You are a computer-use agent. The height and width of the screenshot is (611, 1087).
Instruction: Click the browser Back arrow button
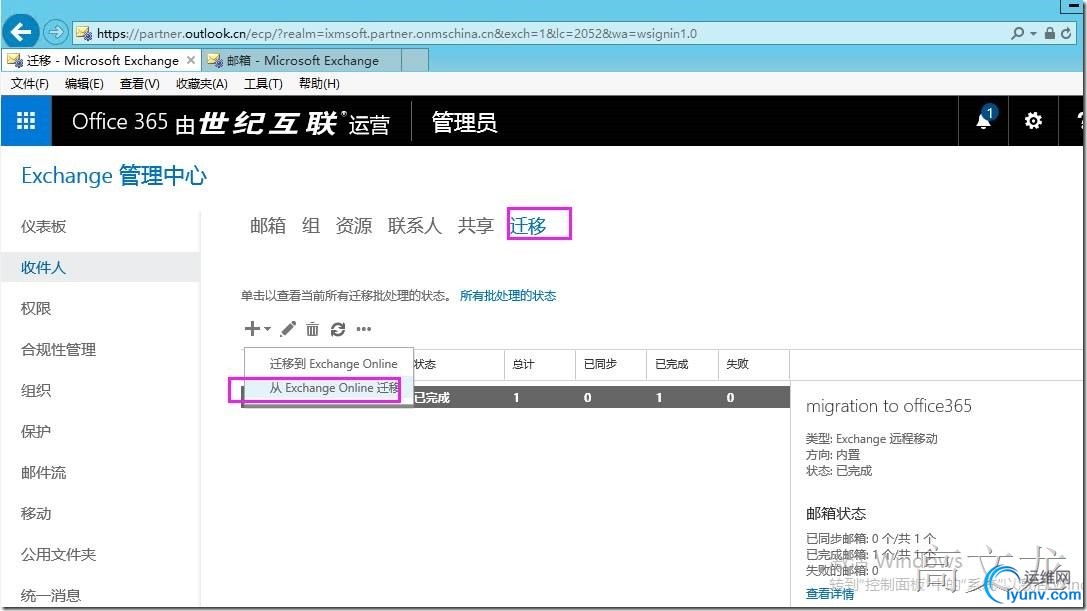tap(21, 32)
